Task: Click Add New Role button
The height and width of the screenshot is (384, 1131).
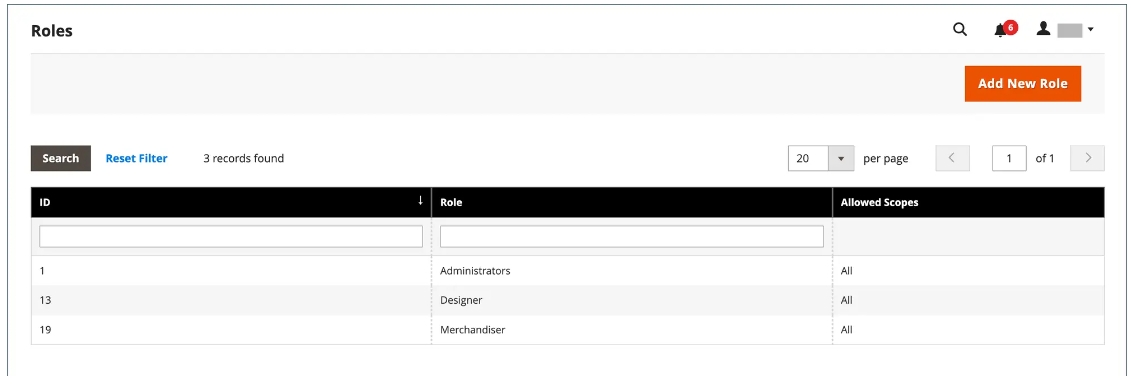Action: (1022, 84)
